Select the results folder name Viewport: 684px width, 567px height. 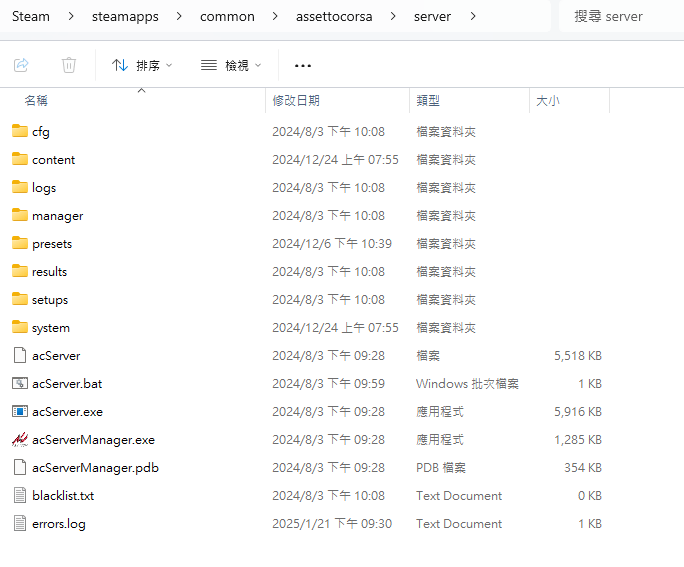click(x=49, y=272)
